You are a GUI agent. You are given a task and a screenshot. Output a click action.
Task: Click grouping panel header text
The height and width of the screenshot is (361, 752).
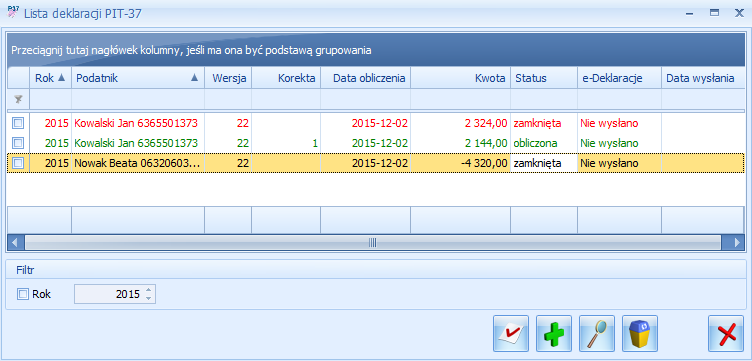pos(191,50)
